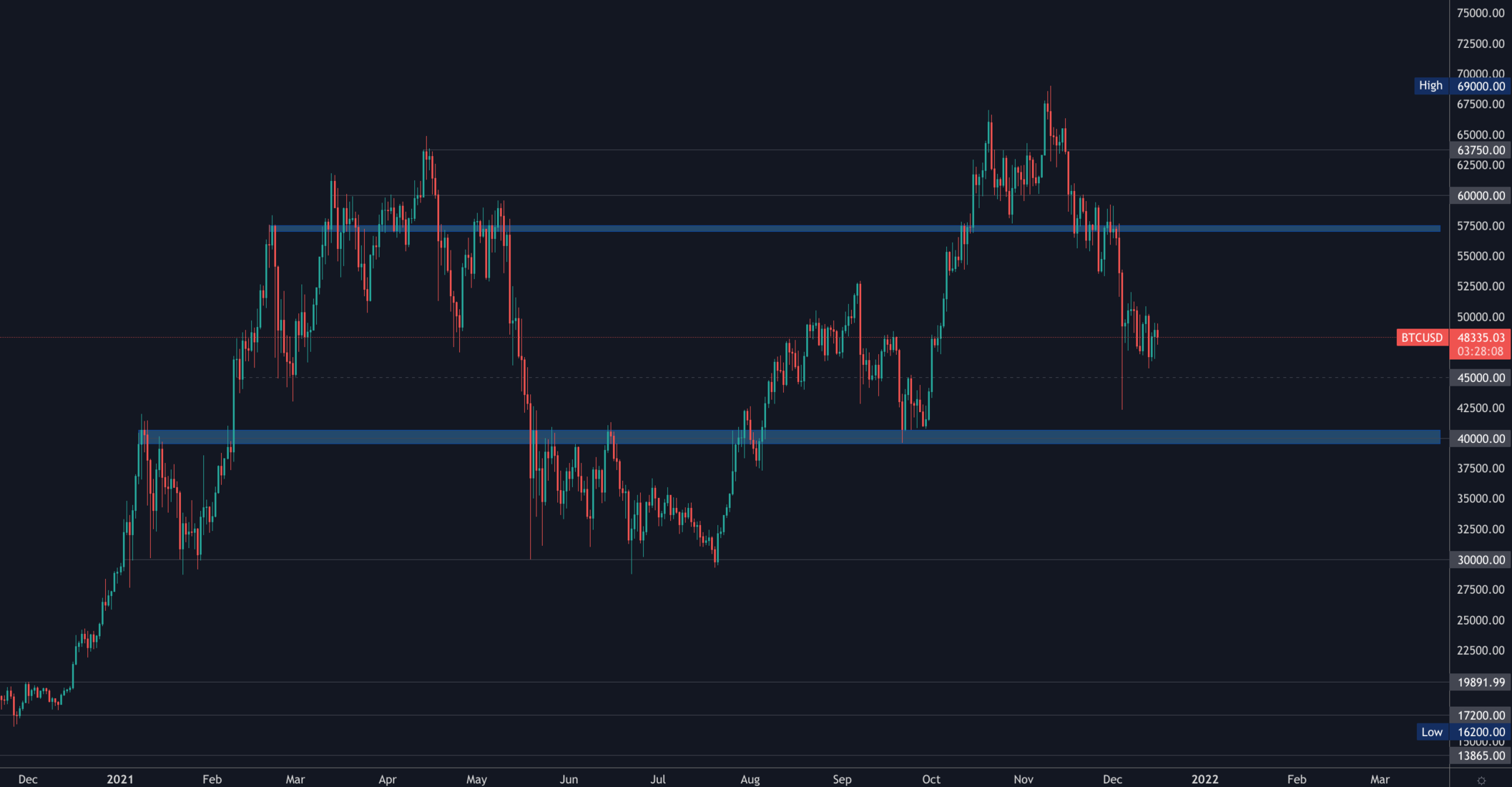
Task: Click the 30000.00 horizontal line price tag
Action: coord(1481,560)
